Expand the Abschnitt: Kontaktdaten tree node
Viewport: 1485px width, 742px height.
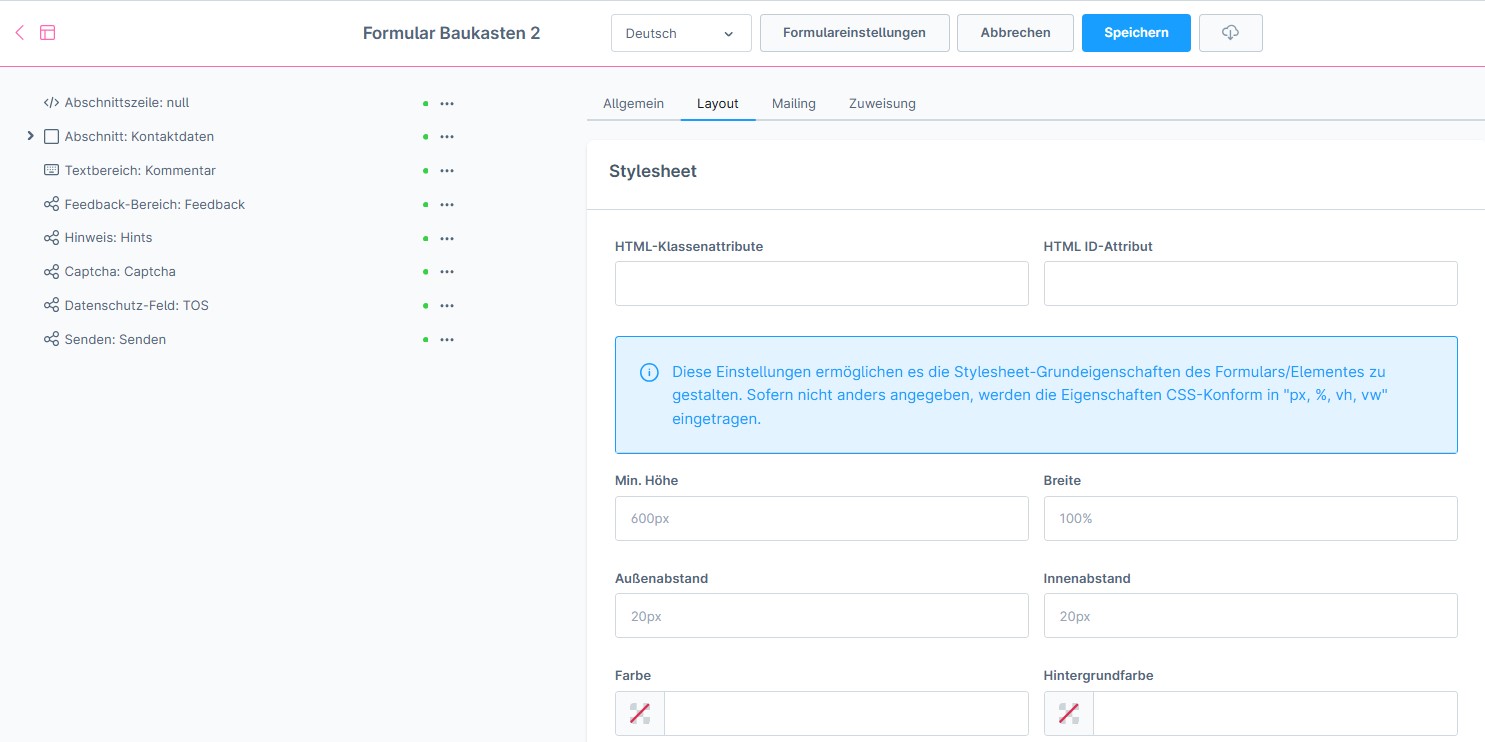point(30,136)
